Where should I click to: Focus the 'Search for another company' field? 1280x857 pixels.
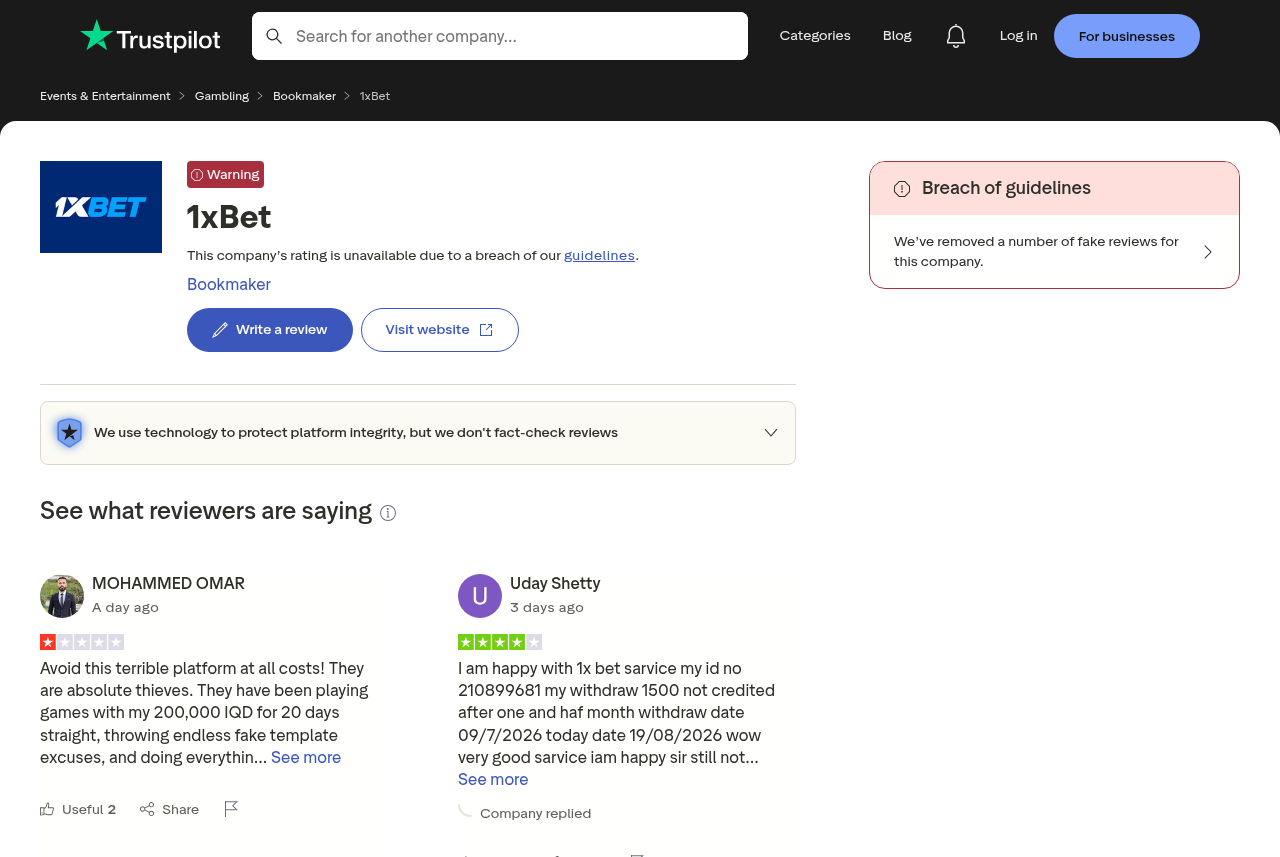500,36
